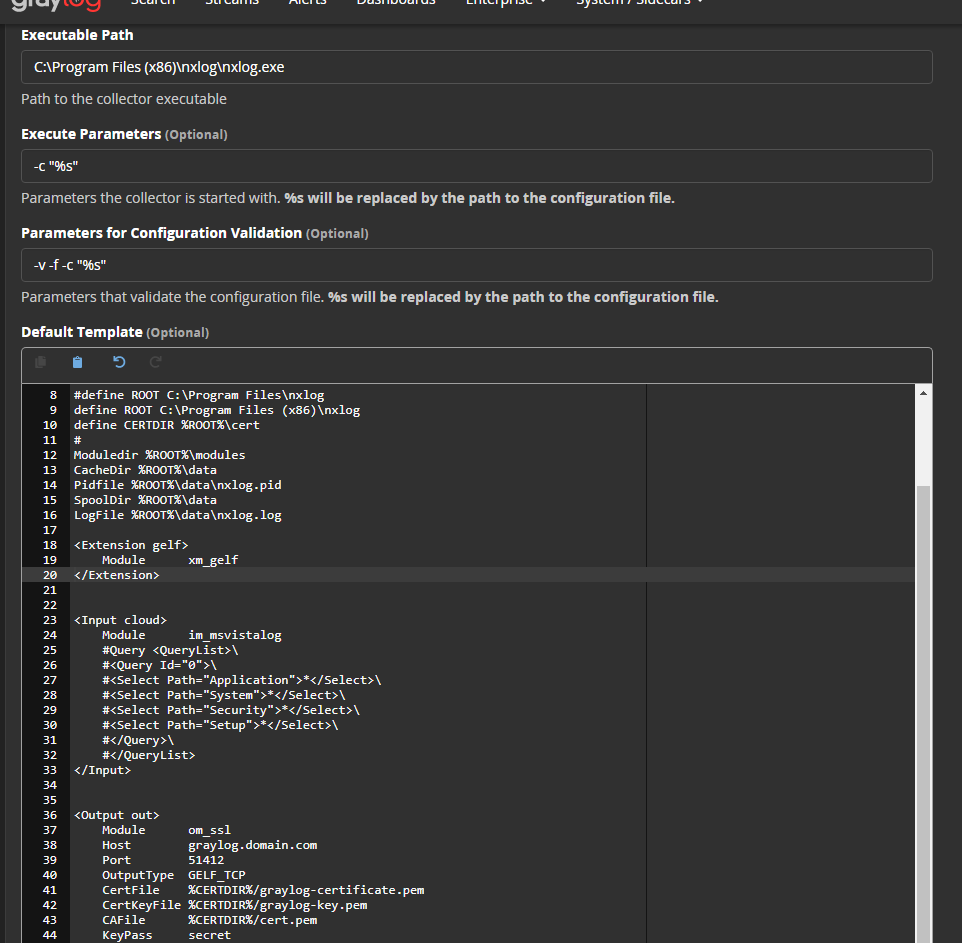The image size is (962, 943).
Task: Click the Select Path="System" line
Action: coord(224,695)
